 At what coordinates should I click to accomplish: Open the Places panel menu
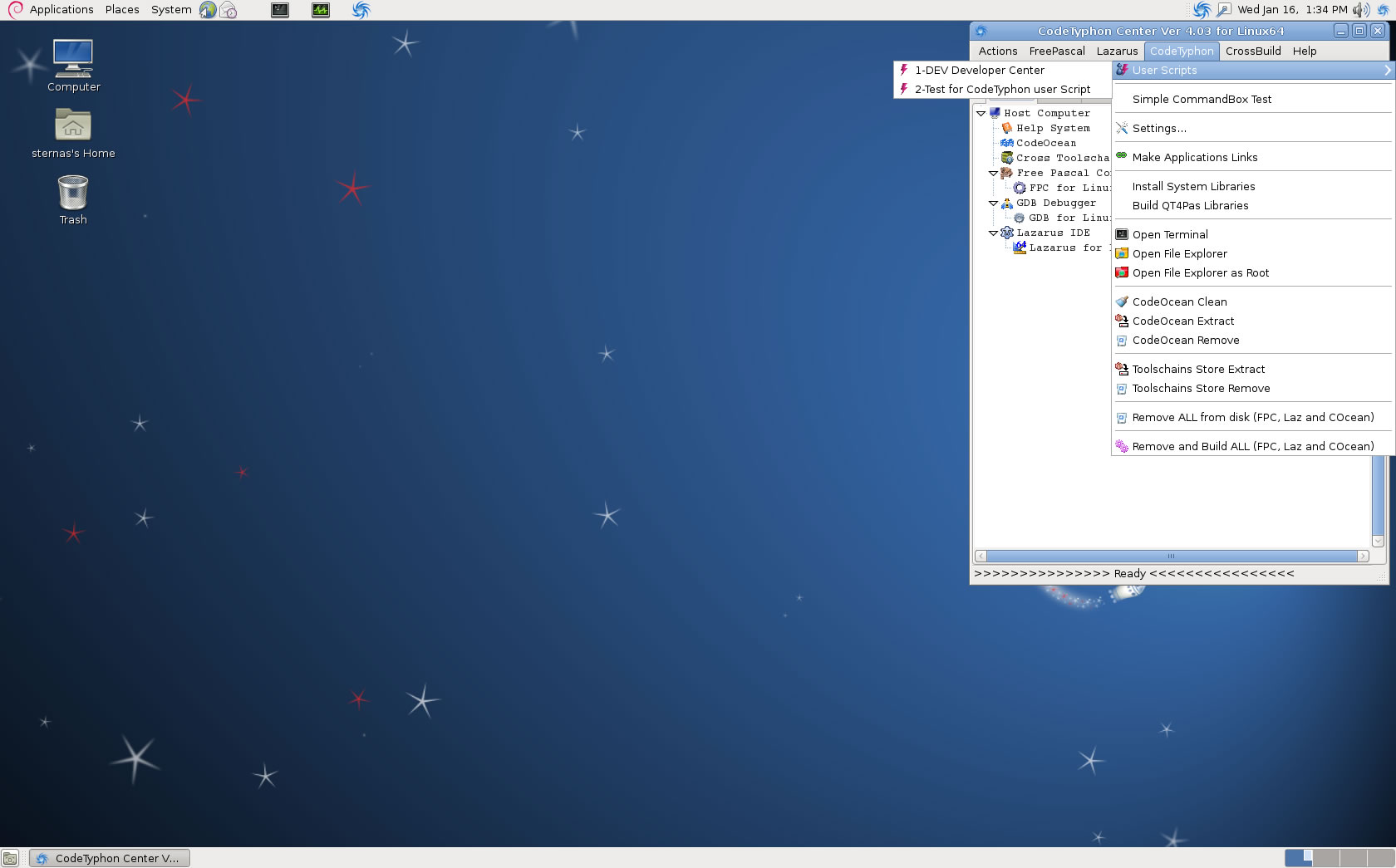122,10
